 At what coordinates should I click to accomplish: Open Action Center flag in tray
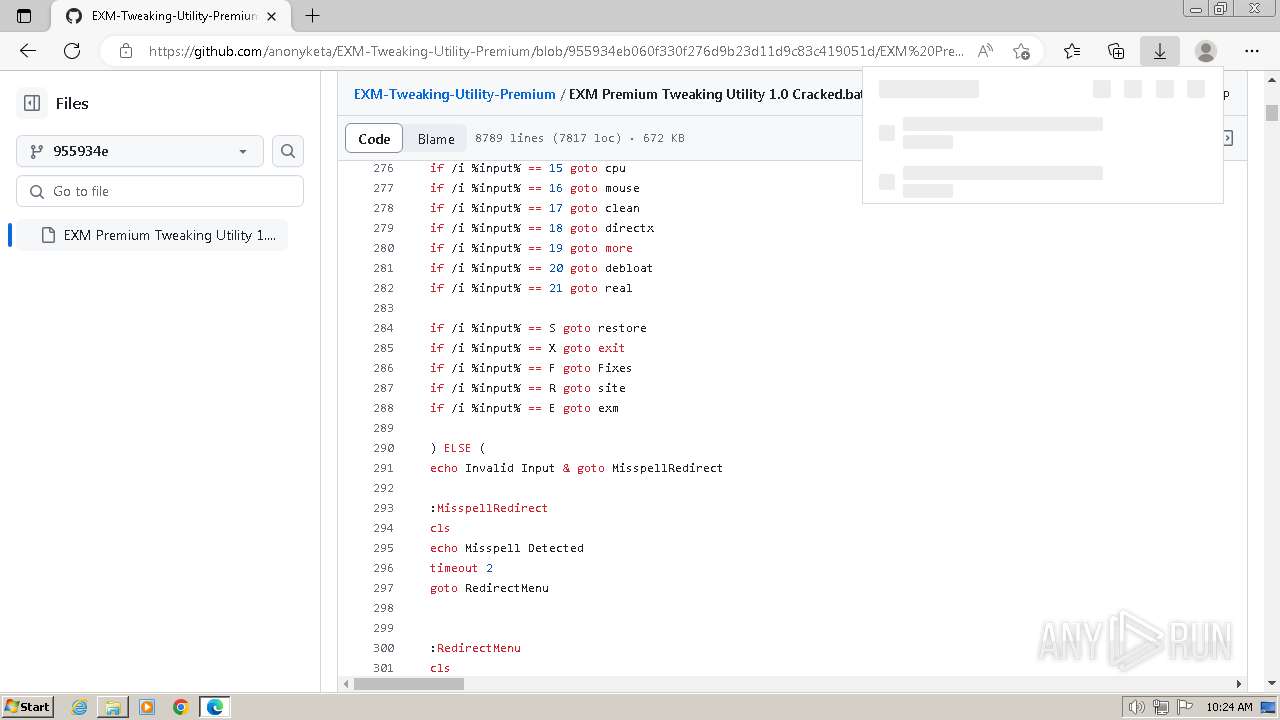(1184, 707)
